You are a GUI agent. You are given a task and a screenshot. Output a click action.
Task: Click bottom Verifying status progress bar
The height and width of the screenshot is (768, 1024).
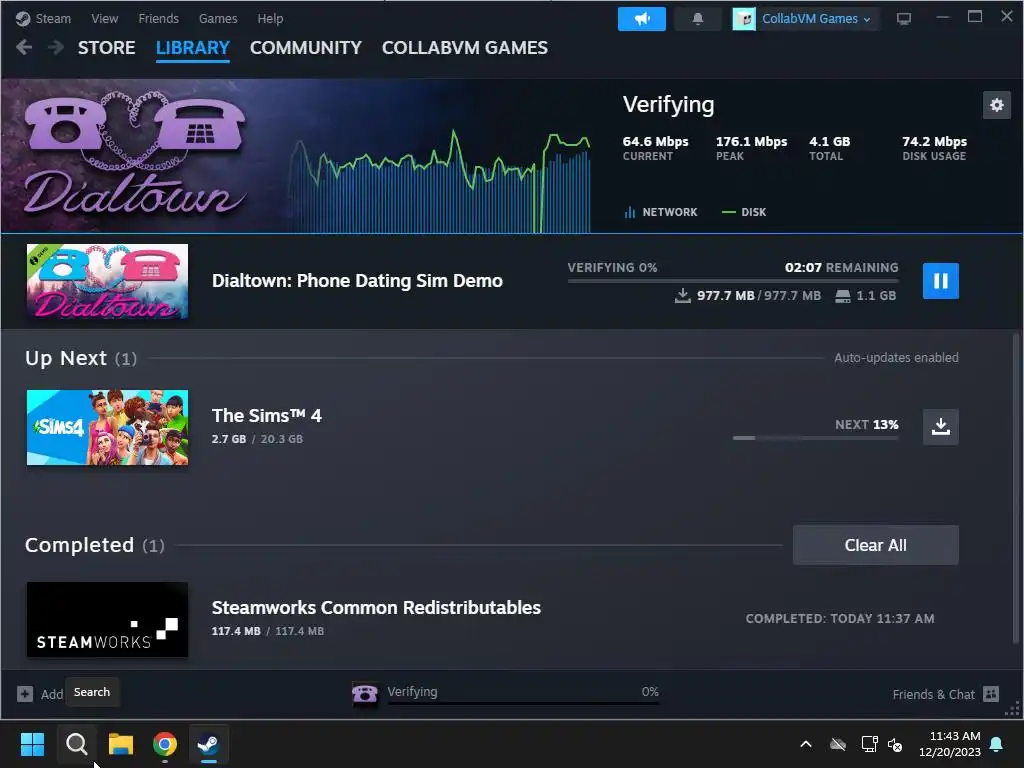523,703
